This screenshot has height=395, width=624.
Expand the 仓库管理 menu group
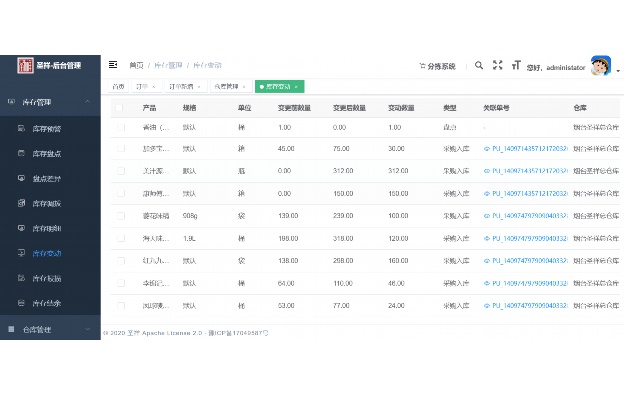coord(50,329)
